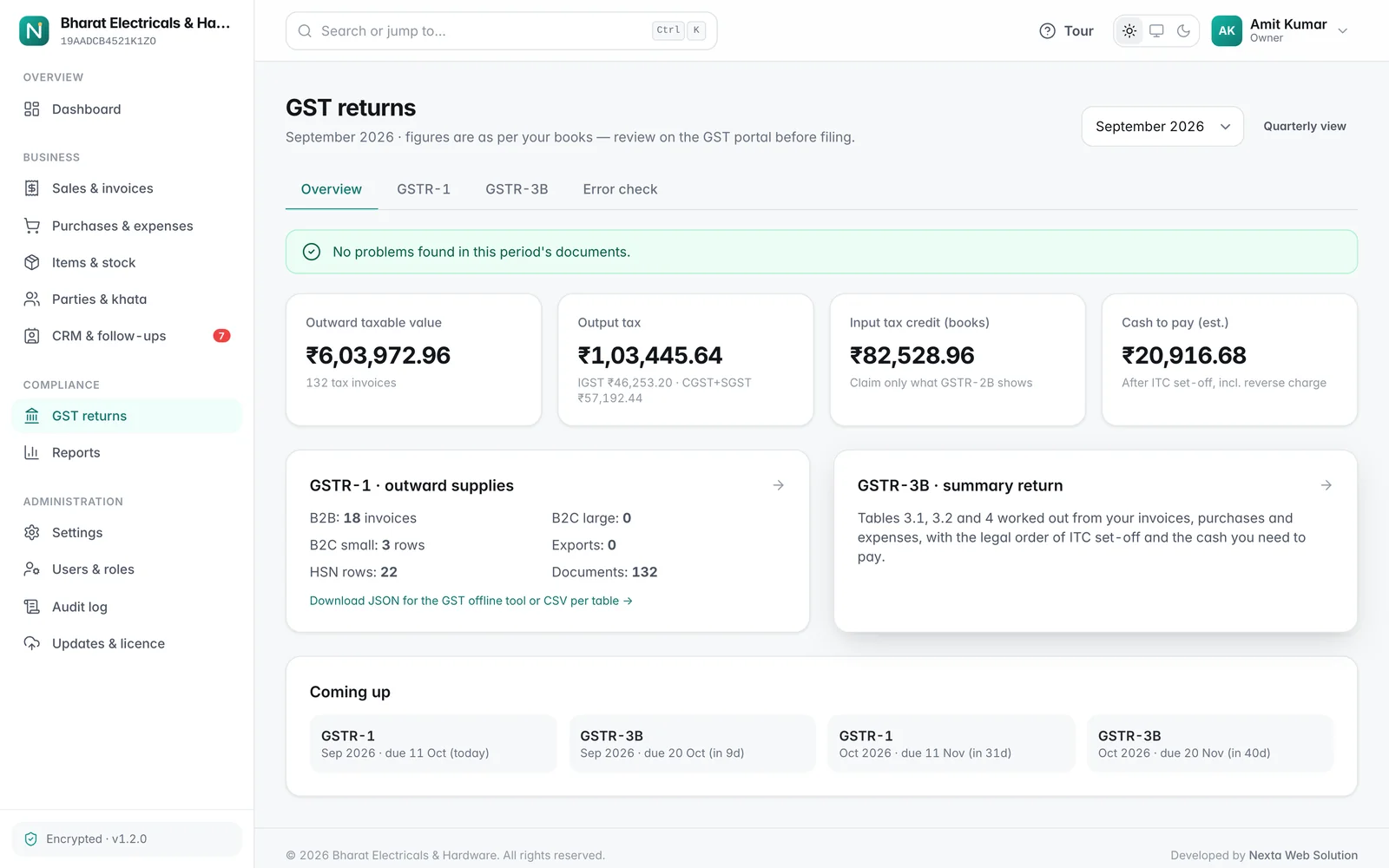Screen dimensions: 1389x868
Task: Click the Tour help button
Action: (1066, 31)
